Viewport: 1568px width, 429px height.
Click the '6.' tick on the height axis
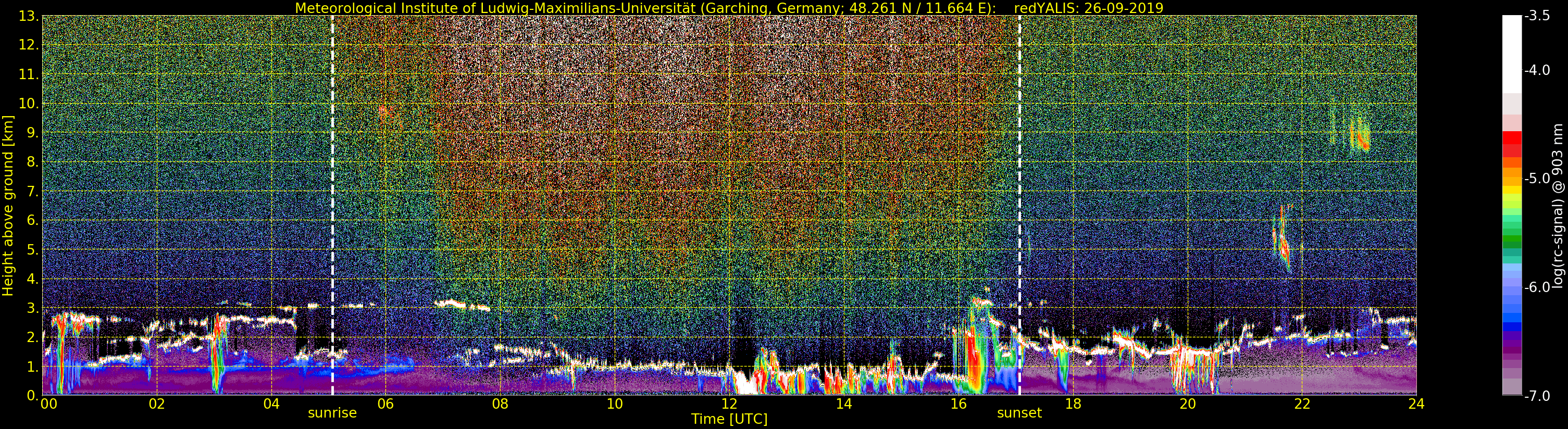click(x=33, y=221)
